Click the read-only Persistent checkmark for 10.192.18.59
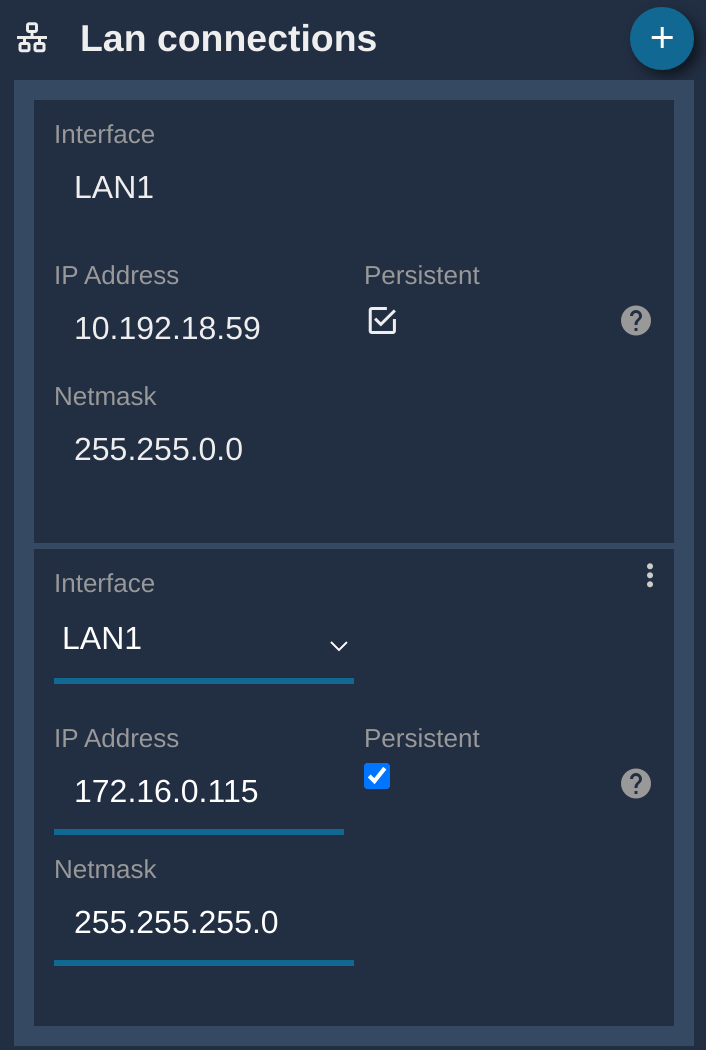706x1050 pixels. (x=382, y=320)
